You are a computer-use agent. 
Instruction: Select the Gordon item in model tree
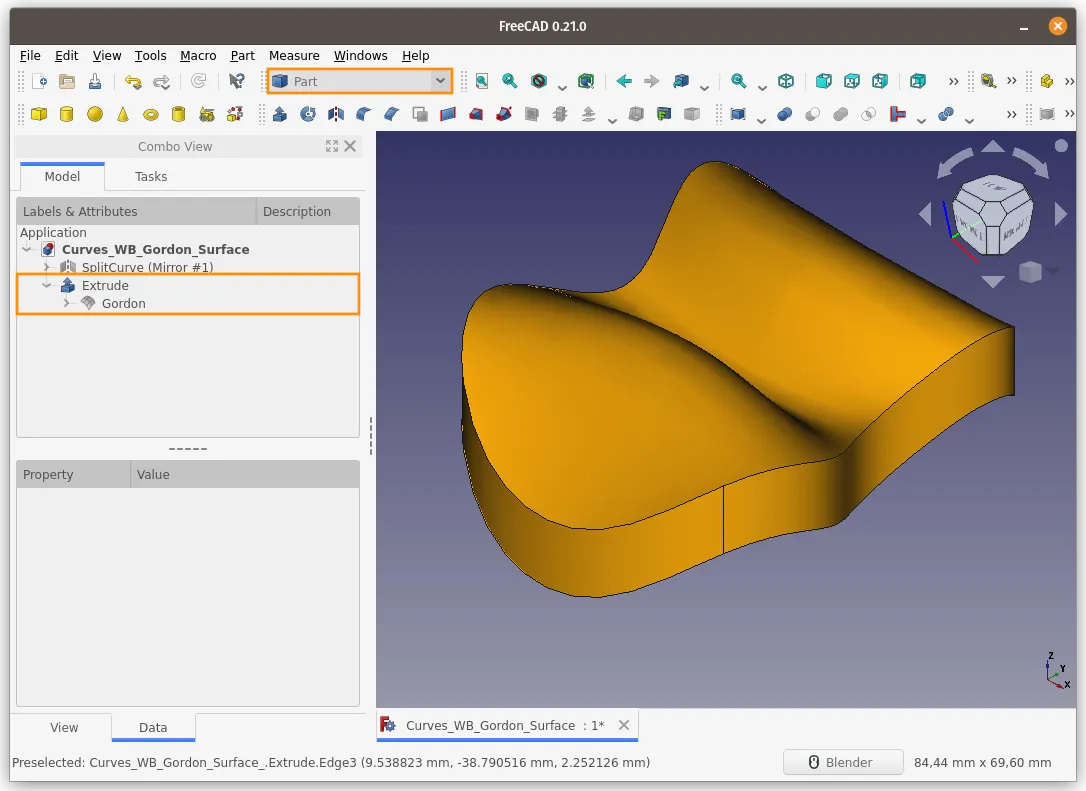point(123,303)
